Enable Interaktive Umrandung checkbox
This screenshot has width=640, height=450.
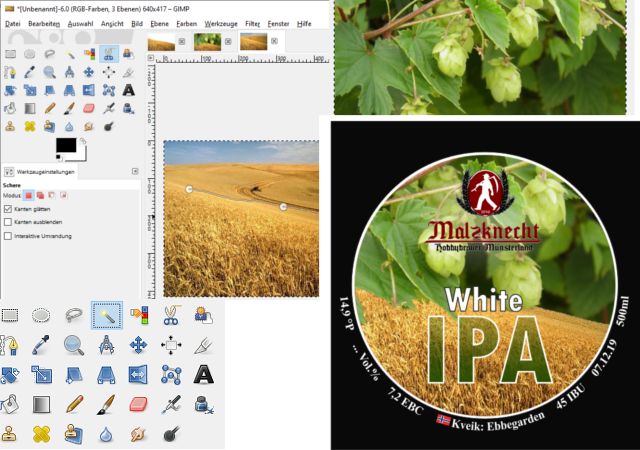click(8, 236)
